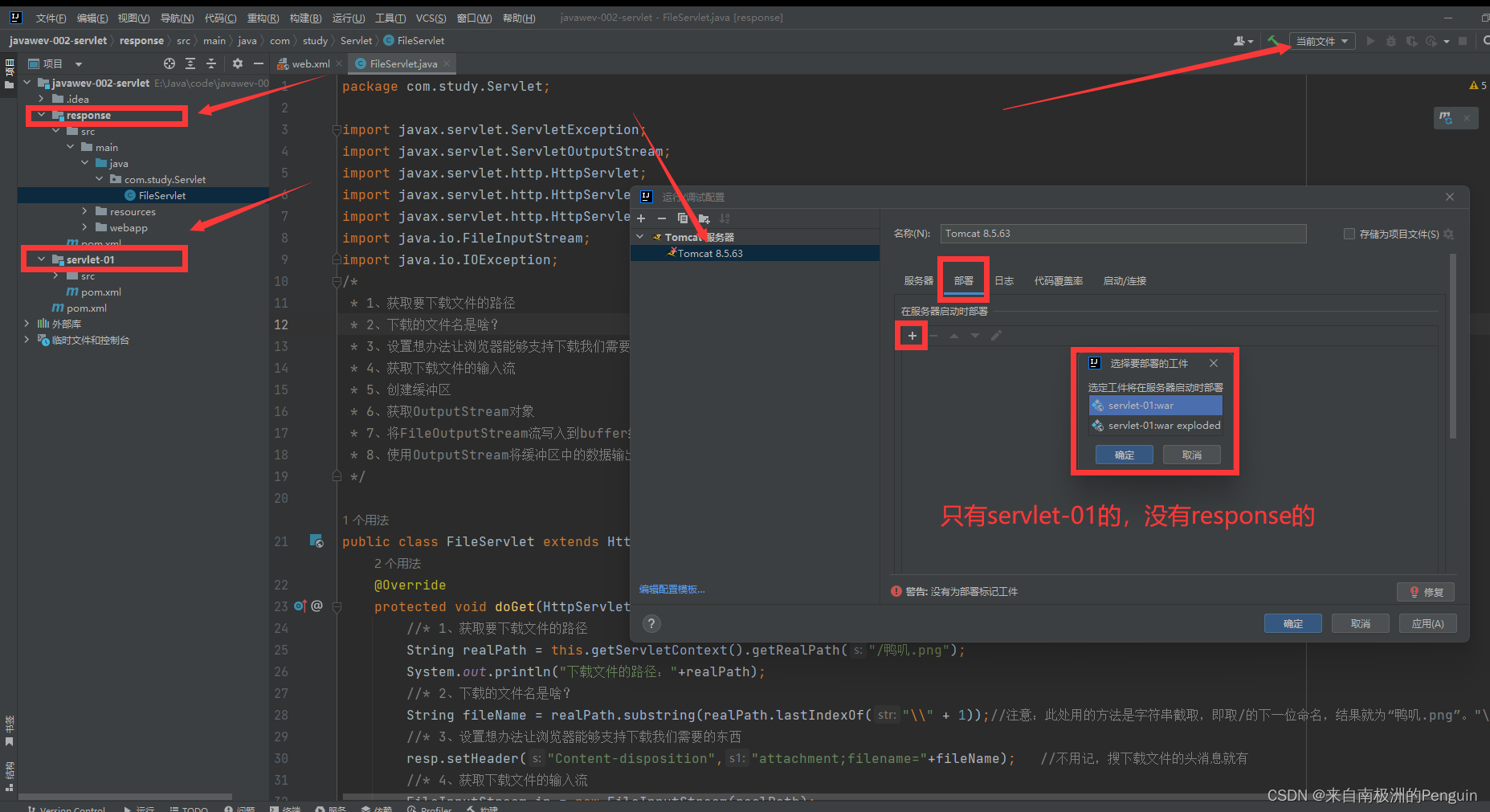Expand the 外部库 node
Image resolution: width=1490 pixels, height=812 pixels.
point(27,324)
